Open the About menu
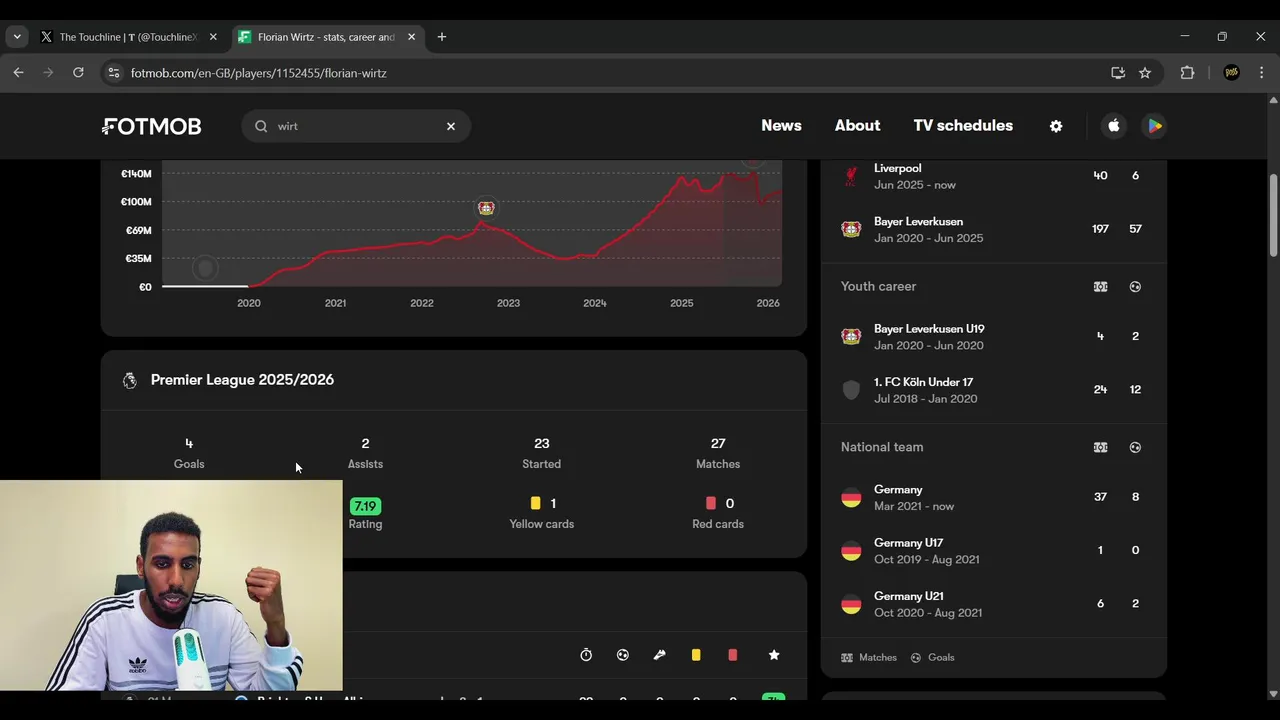 click(x=857, y=125)
